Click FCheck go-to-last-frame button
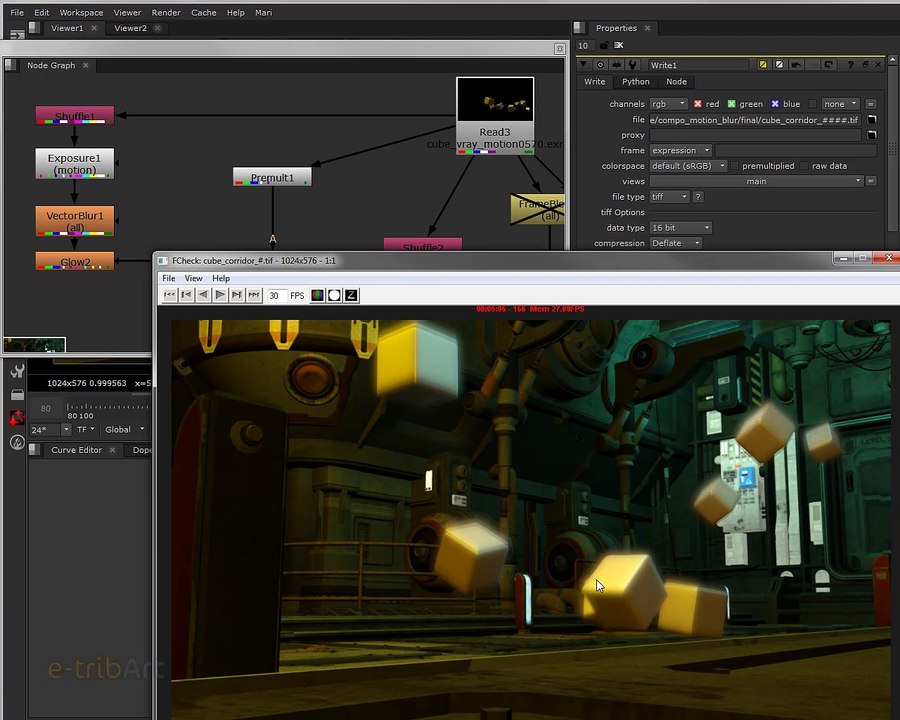The image size is (900, 720). [254, 295]
